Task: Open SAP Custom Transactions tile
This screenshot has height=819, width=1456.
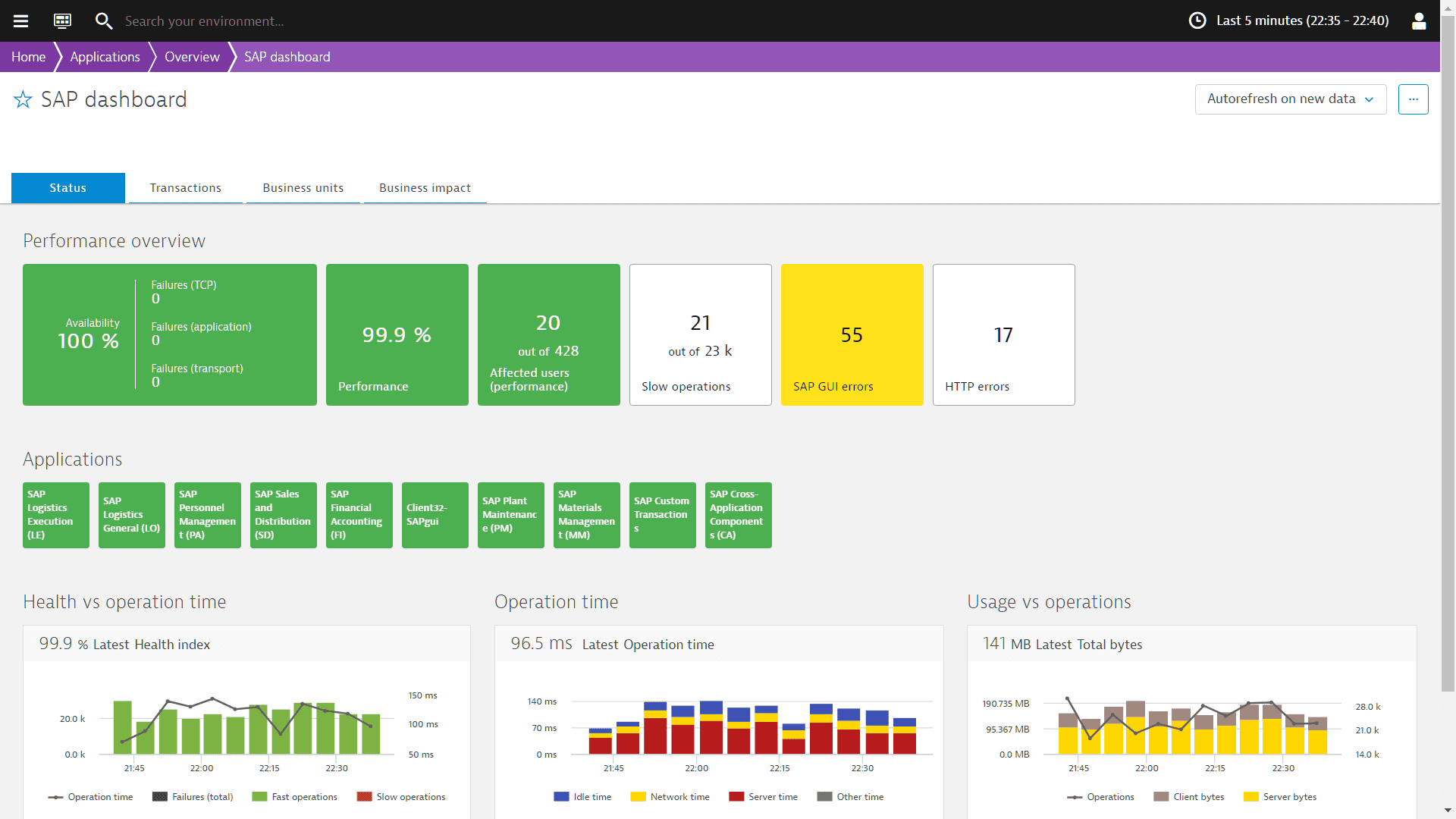Action: 663,515
